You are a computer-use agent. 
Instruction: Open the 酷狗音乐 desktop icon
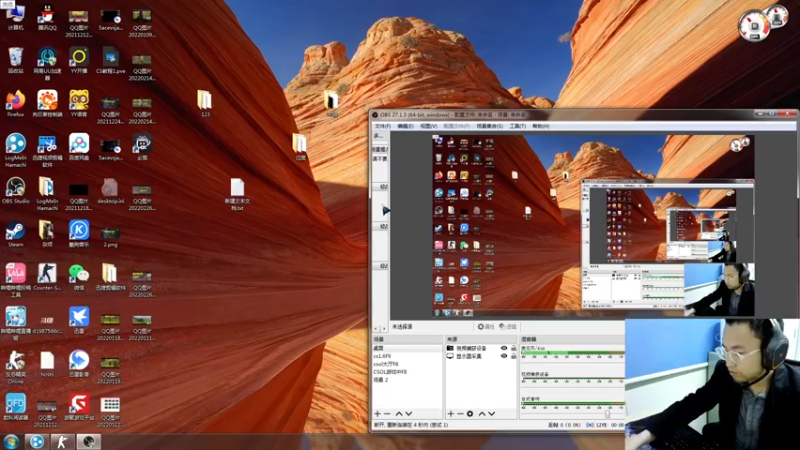point(79,234)
